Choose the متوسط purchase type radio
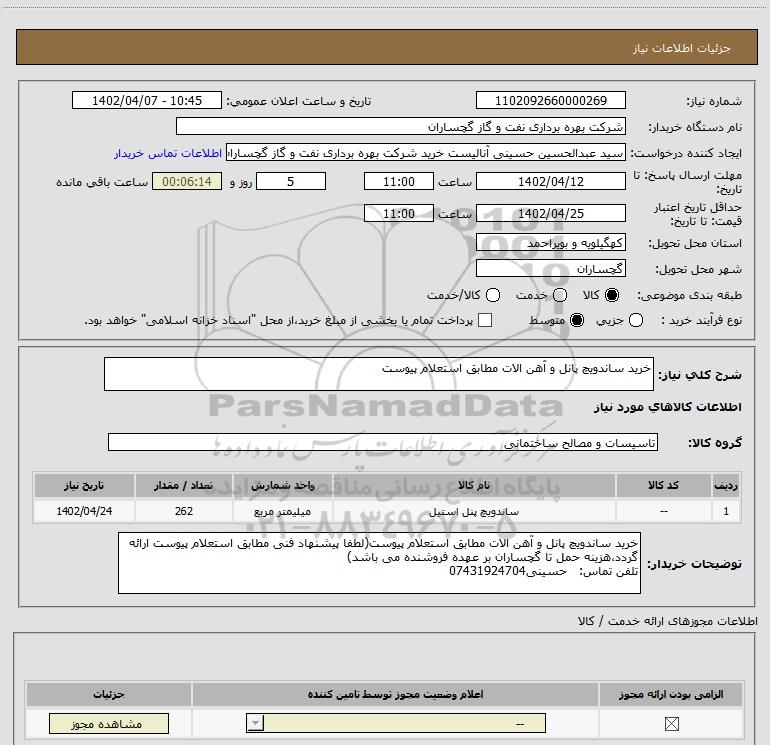This screenshot has height=745, width=770. (x=577, y=320)
